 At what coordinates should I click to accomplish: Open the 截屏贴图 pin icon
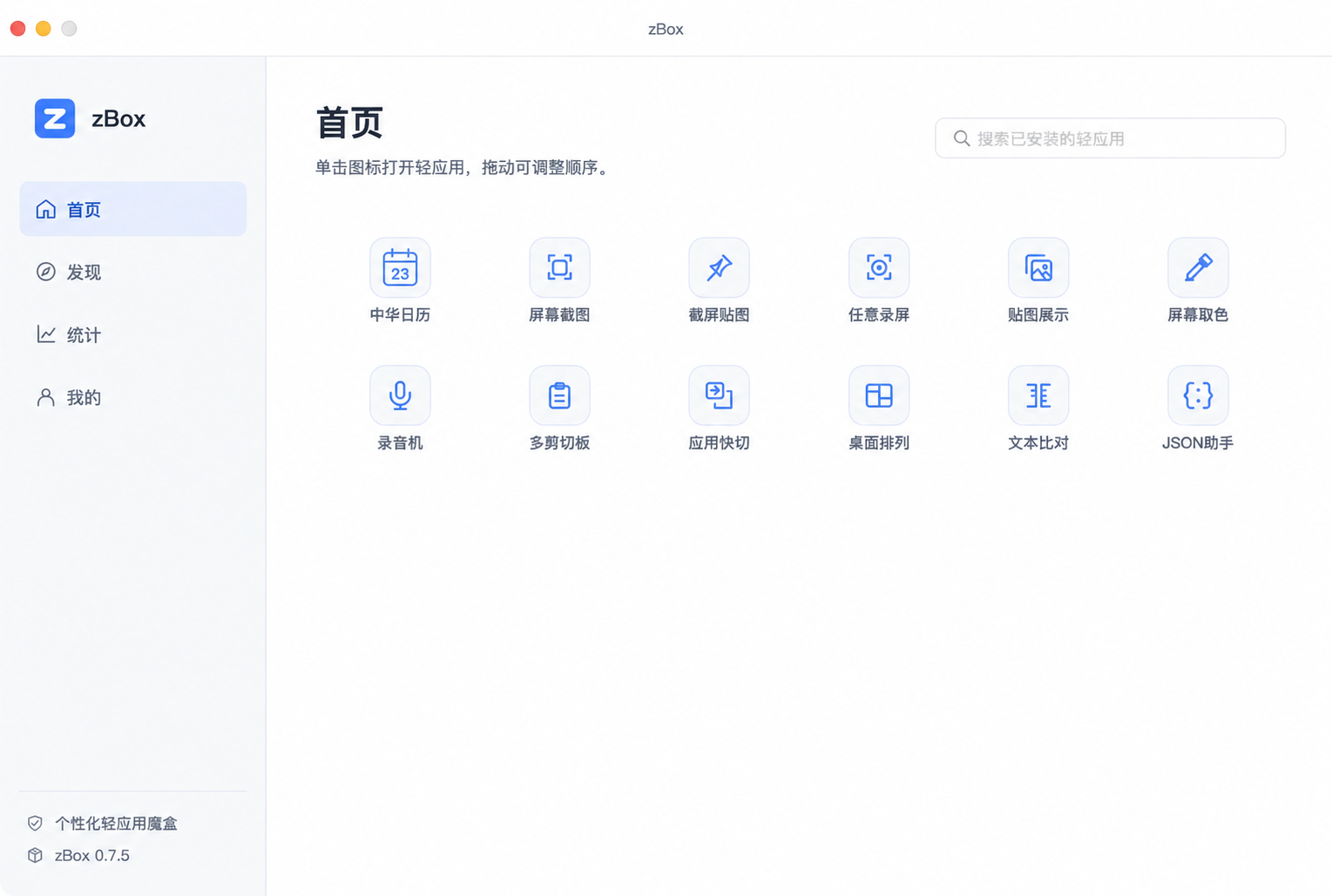point(719,267)
